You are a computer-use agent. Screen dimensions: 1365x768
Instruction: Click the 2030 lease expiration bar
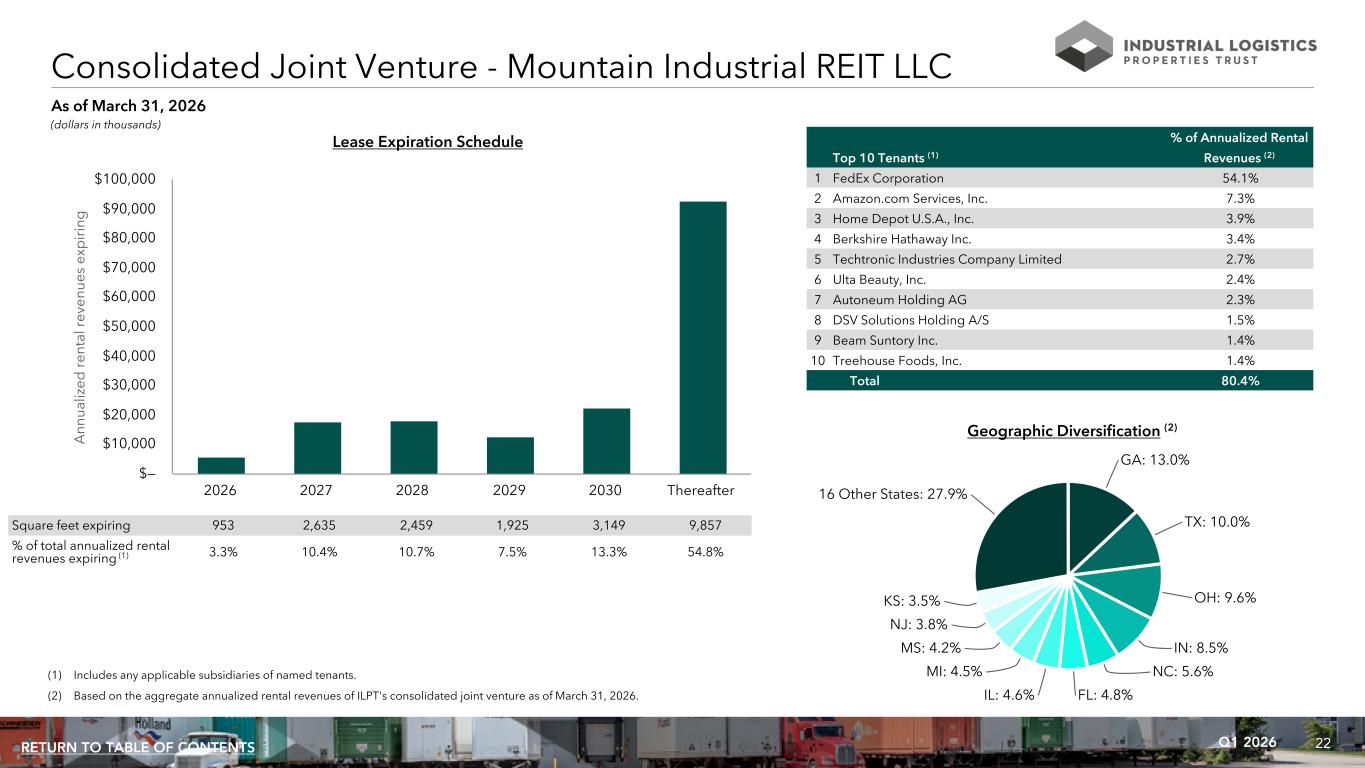click(606, 441)
